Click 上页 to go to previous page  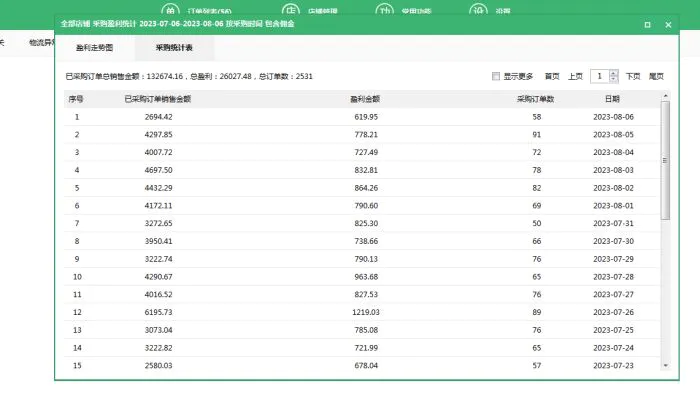point(575,76)
